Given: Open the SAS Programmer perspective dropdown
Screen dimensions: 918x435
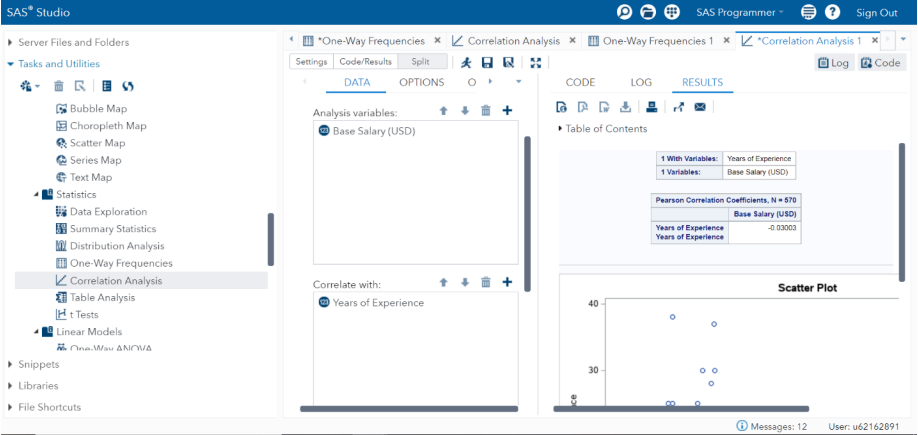Looking at the screenshot, I should click(x=740, y=12).
